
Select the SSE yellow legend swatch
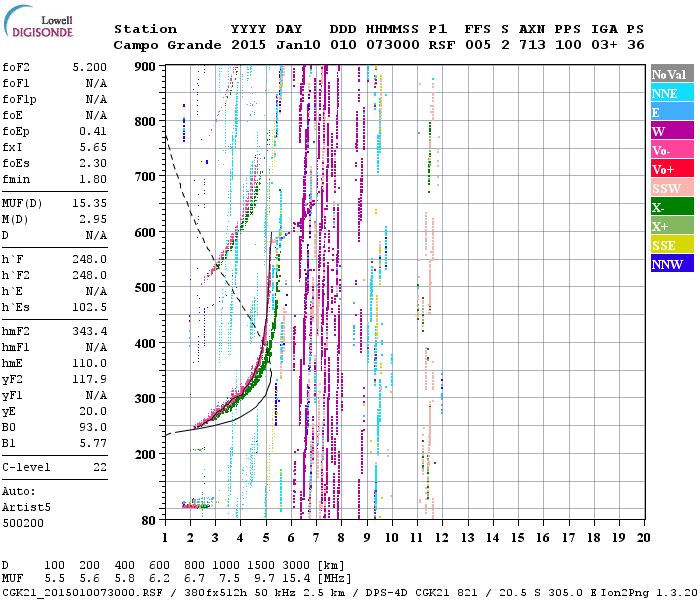tap(672, 245)
